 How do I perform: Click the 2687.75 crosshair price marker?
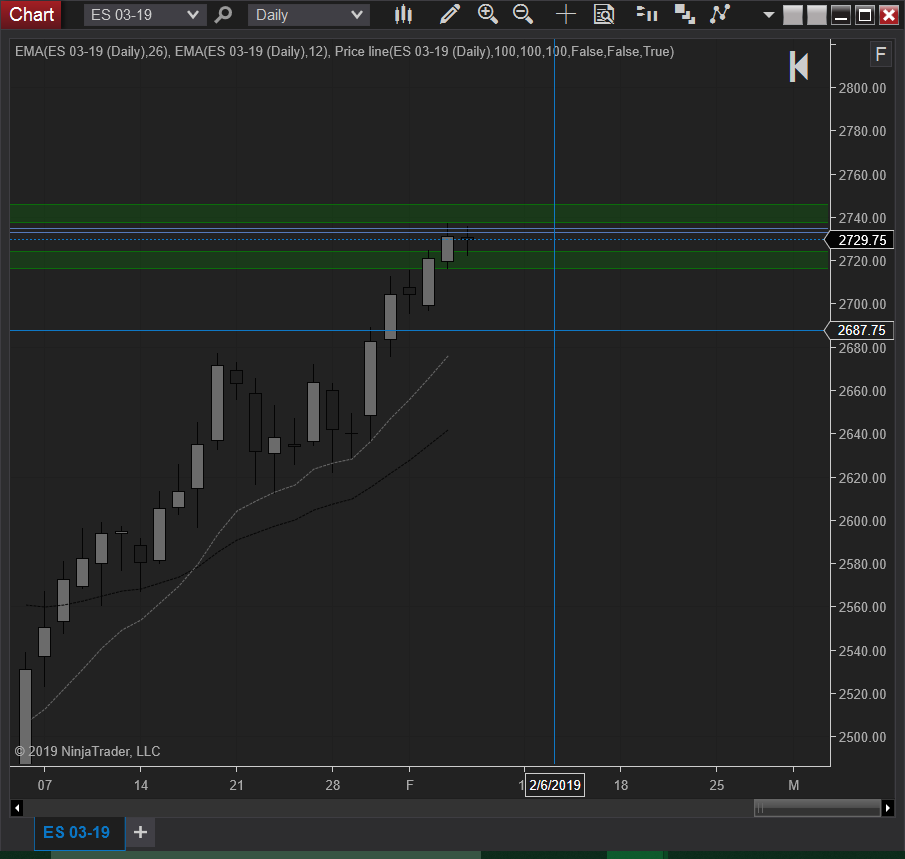pyautogui.click(x=859, y=330)
